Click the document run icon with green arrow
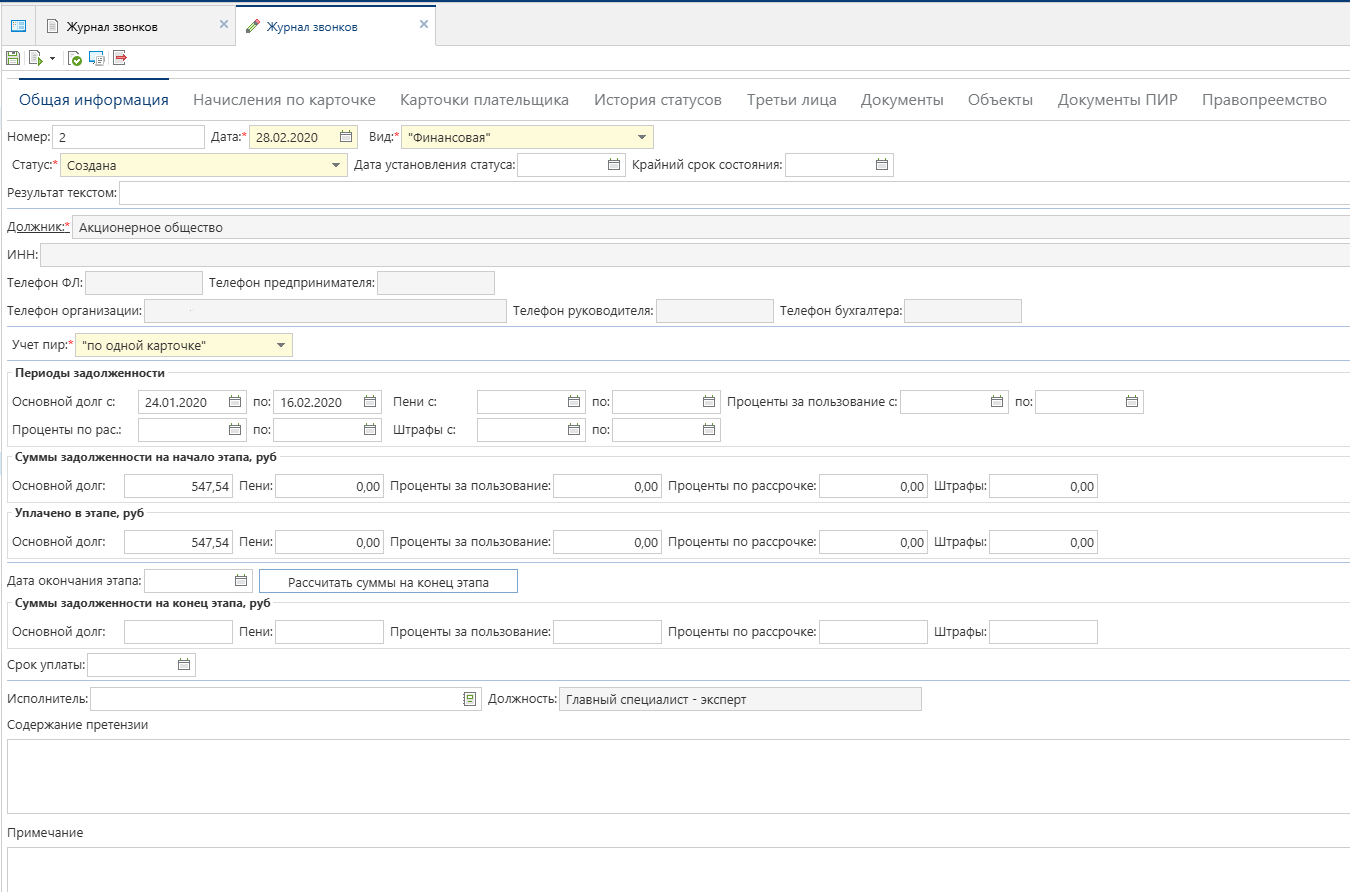 pyautogui.click(x=35, y=58)
